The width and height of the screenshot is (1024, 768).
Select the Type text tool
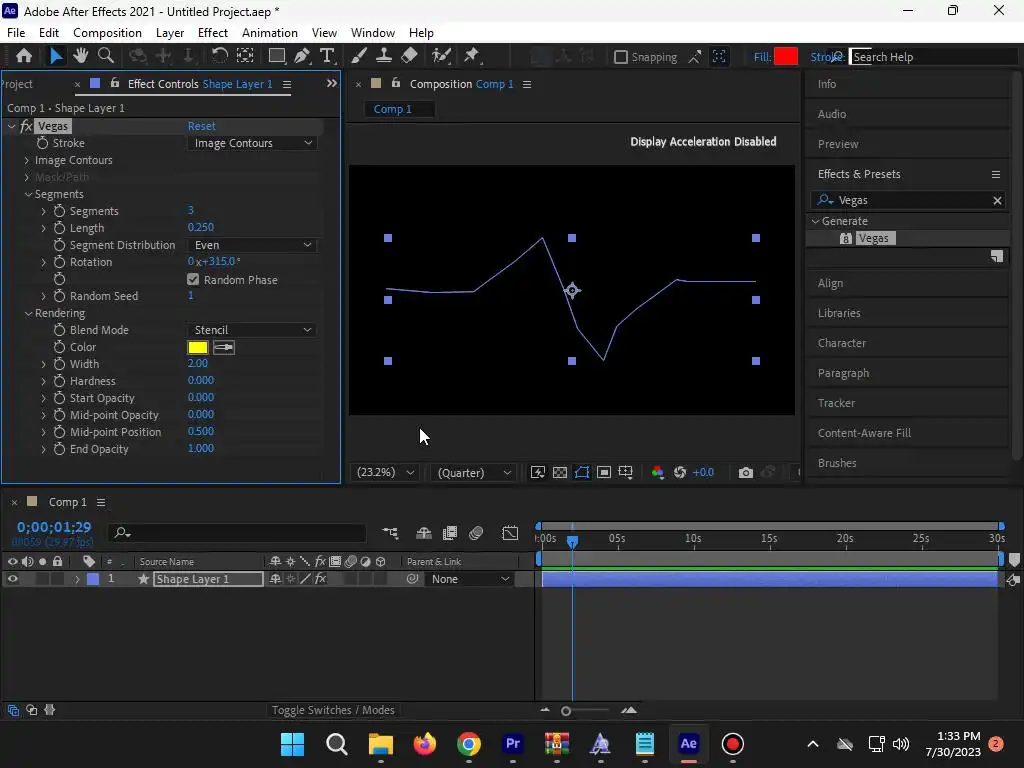(x=327, y=56)
